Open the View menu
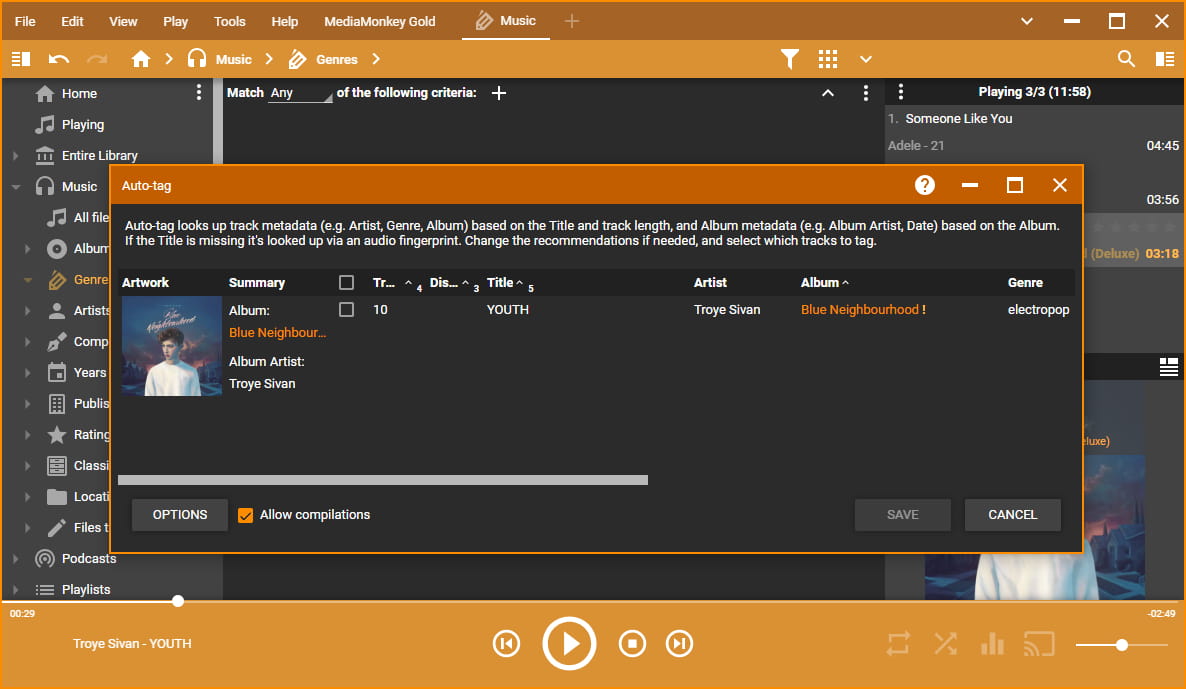This screenshot has width=1186, height=689. (123, 21)
